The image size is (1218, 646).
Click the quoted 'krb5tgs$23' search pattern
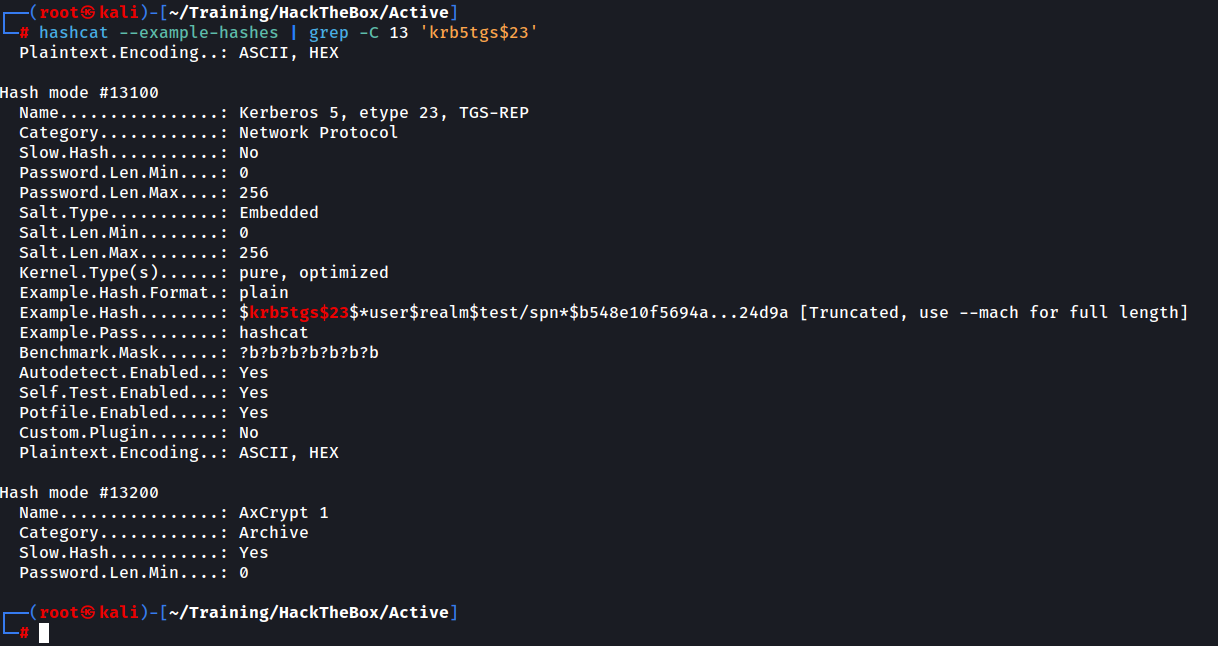click(x=483, y=32)
